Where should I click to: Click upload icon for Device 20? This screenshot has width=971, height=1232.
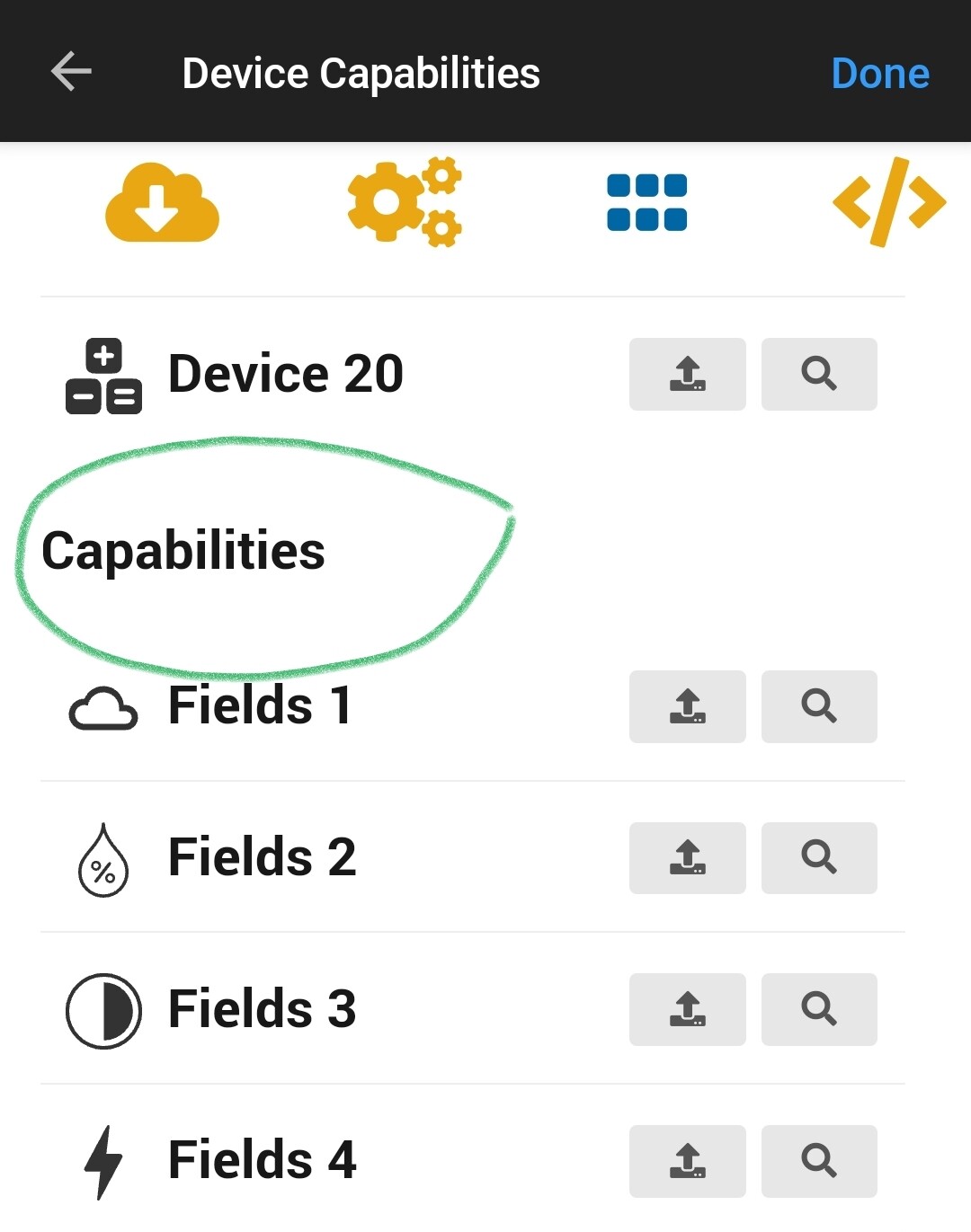[687, 374]
